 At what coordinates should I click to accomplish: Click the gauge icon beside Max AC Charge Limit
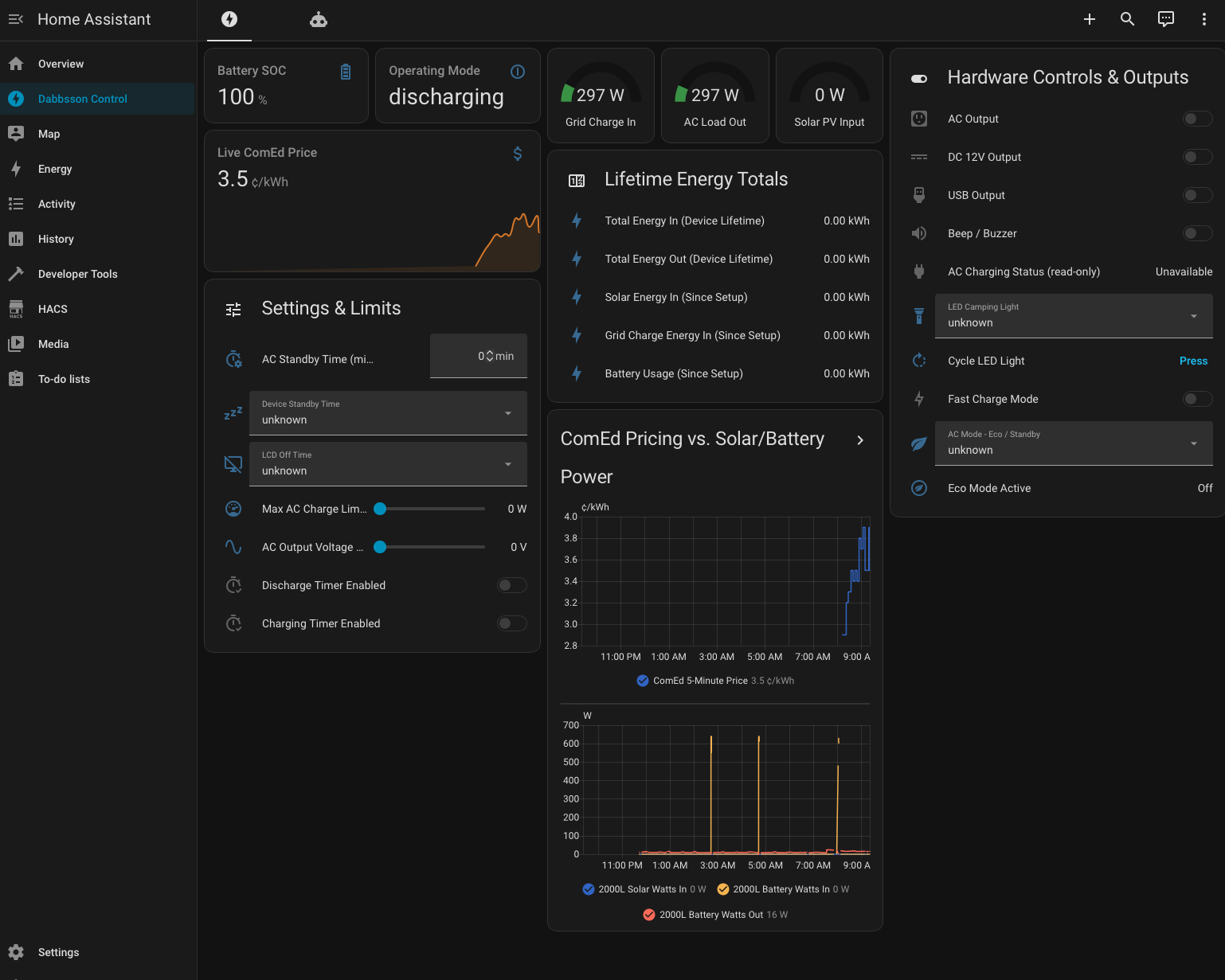pos(233,509)
